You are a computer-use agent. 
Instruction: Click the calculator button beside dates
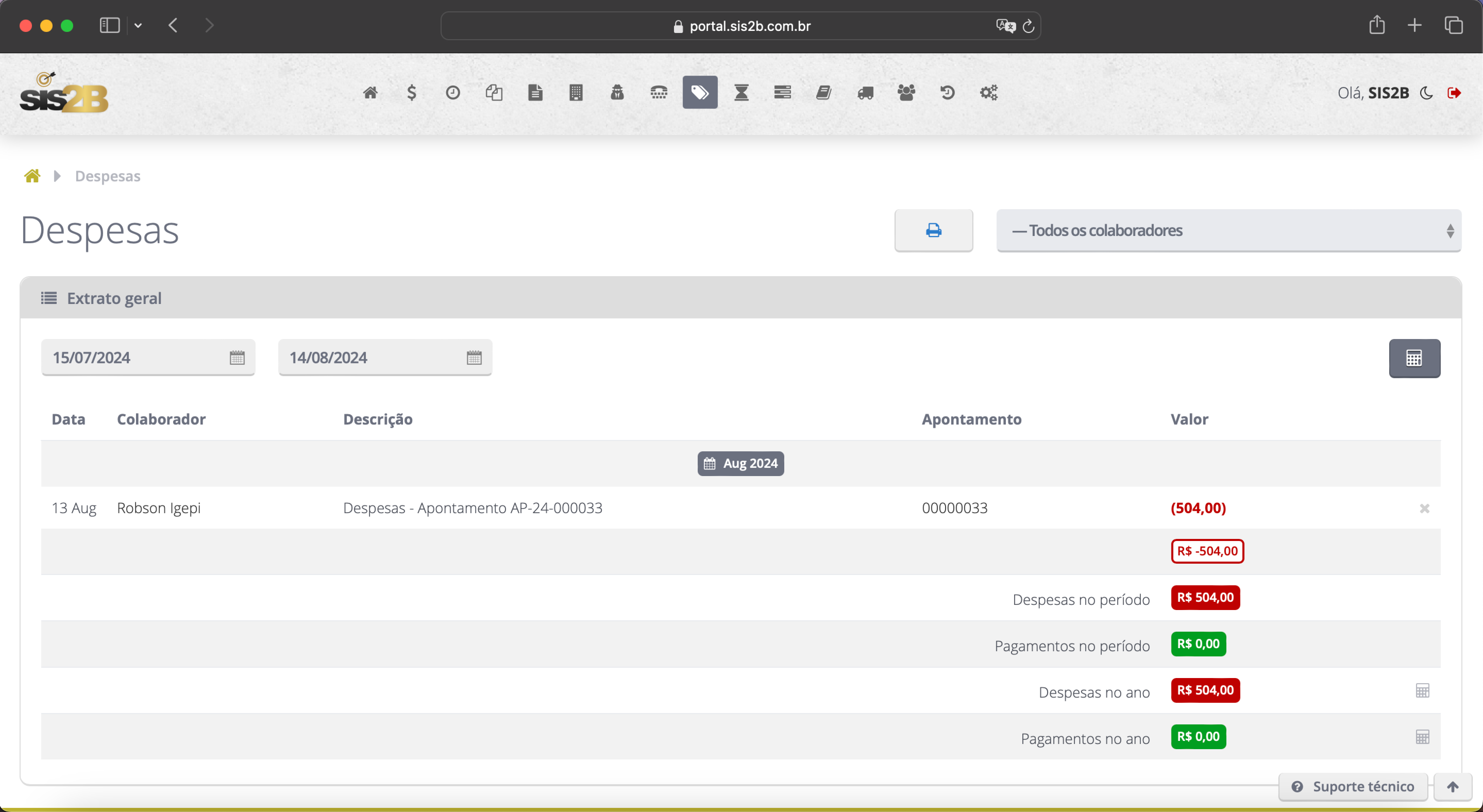point(1414,358)
